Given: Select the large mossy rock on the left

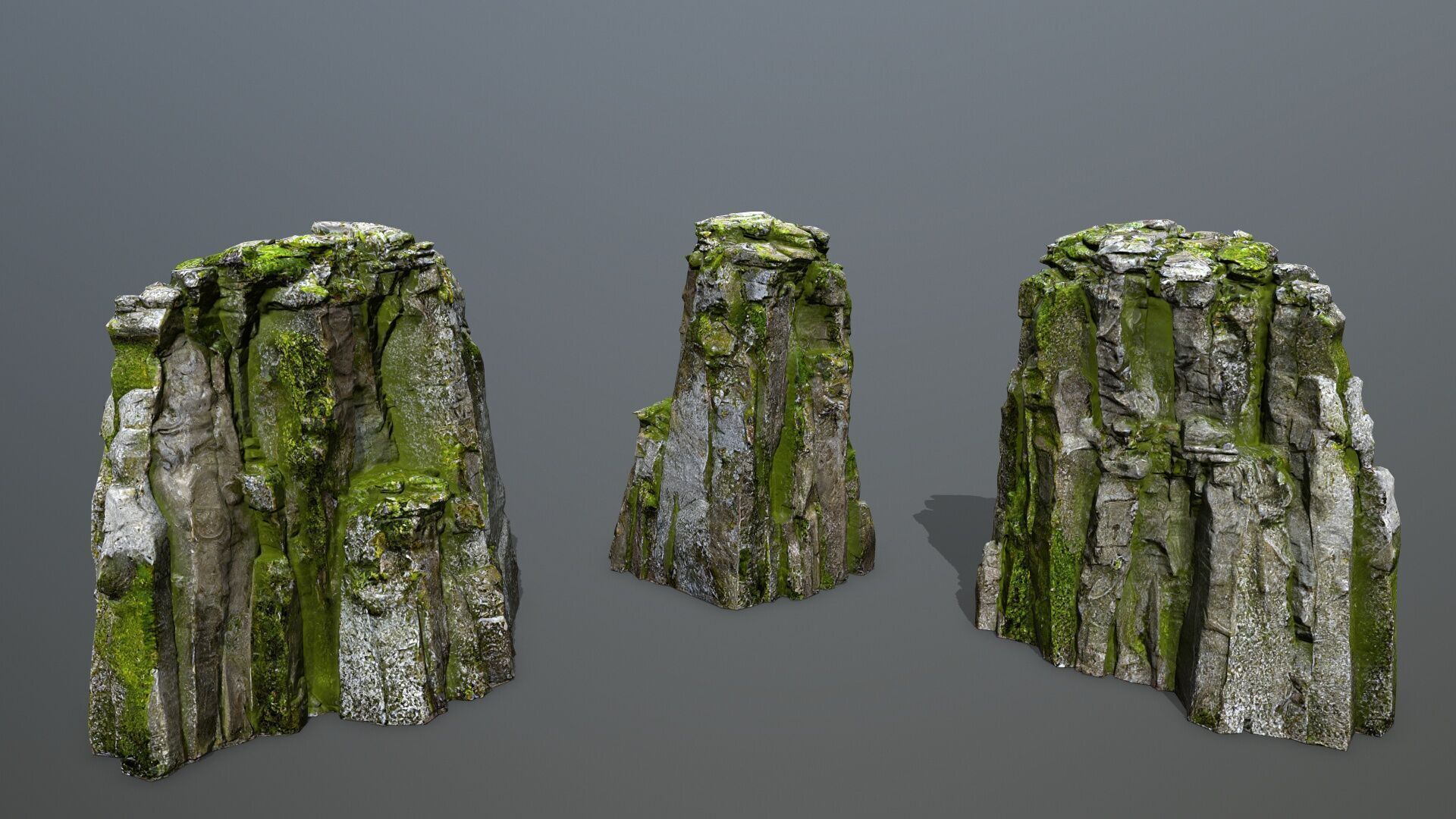Looking at the screenshot, I should [x=303, y=500].
